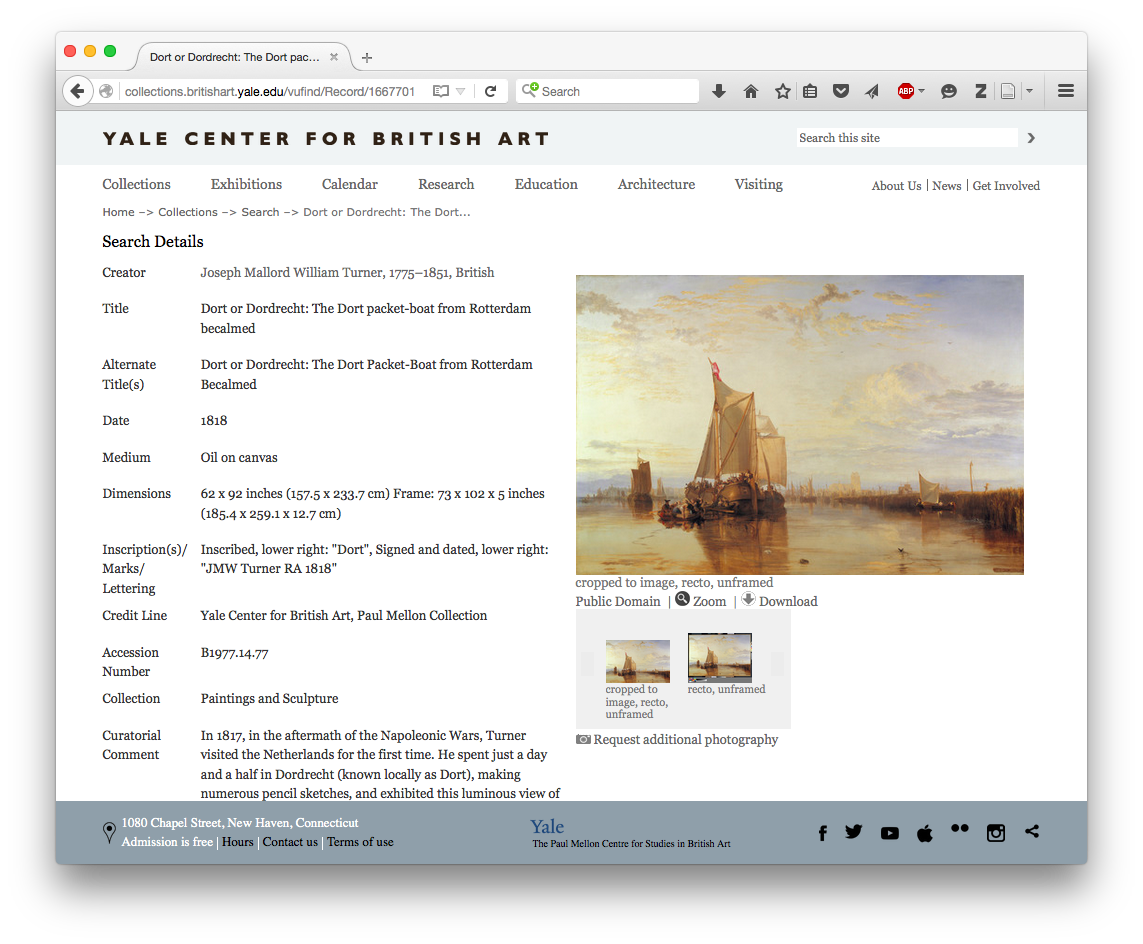Click the Zotero Z icon
The width and height of the screenshot is (1143, 944).
(980, 91)
